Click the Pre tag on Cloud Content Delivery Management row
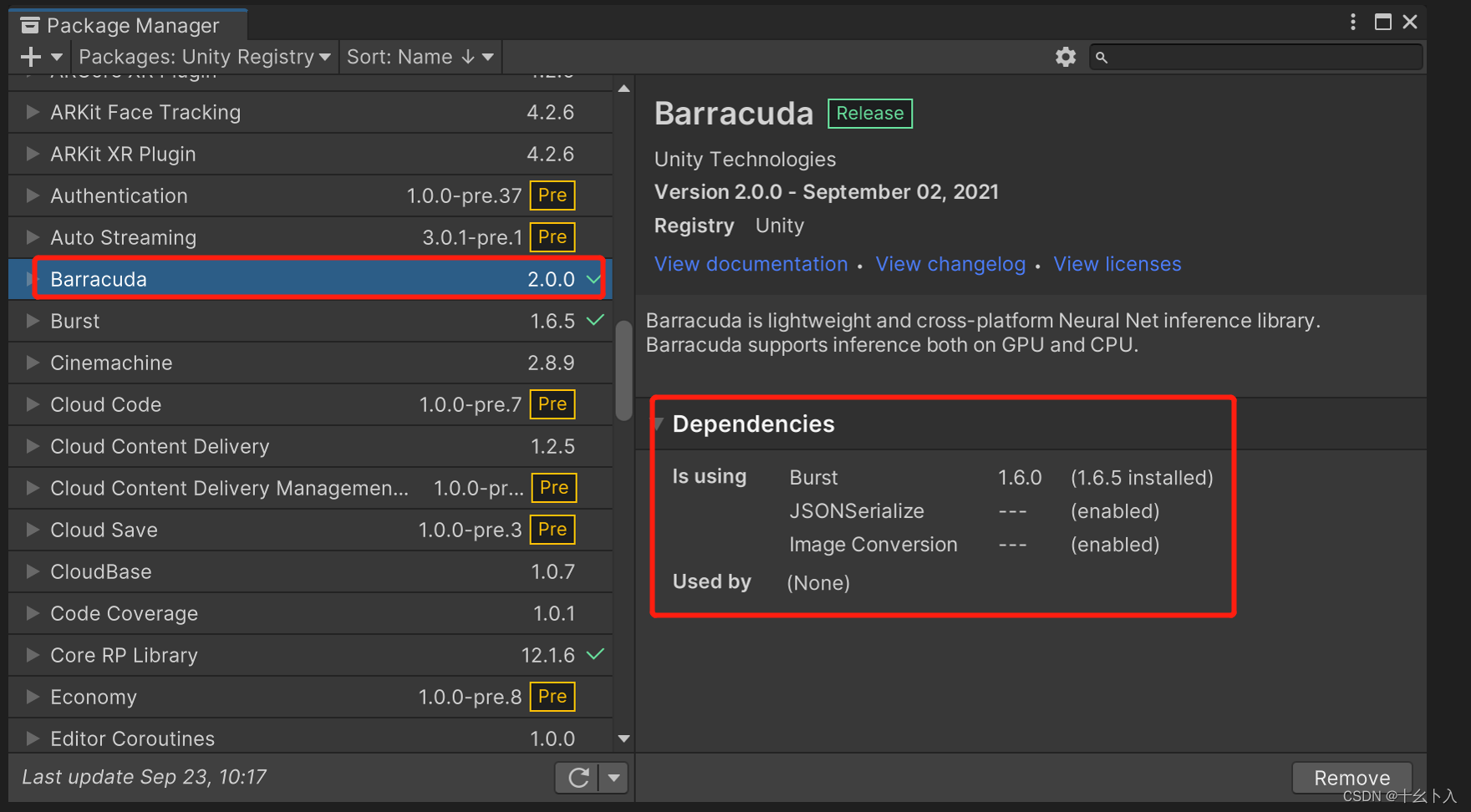The width and height of the screenshot is (1471, 812). [554, 488]
